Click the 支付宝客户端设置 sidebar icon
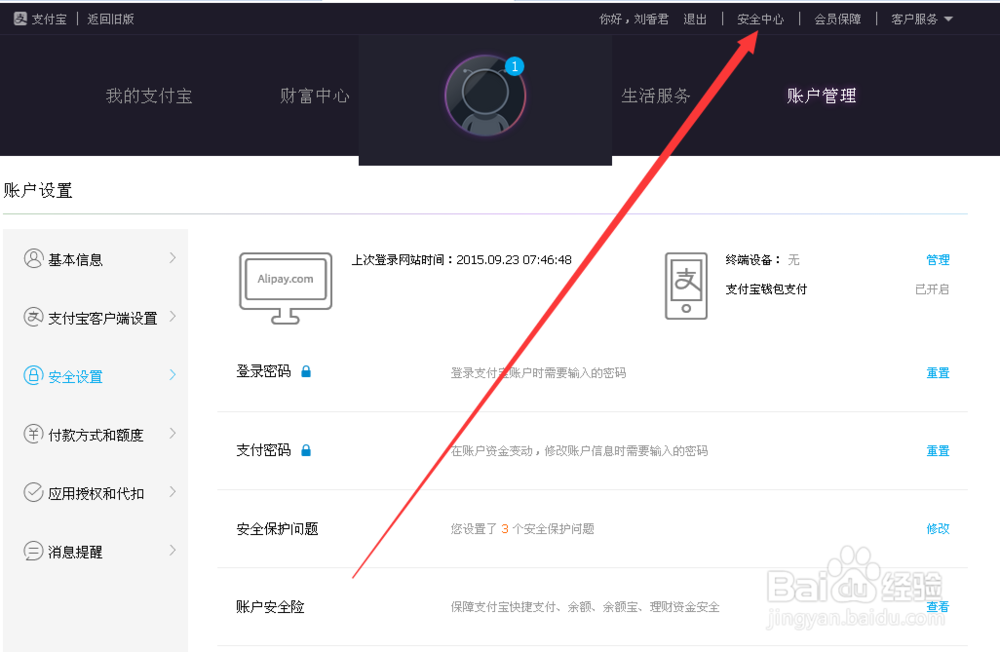 (x=33, y=317)
